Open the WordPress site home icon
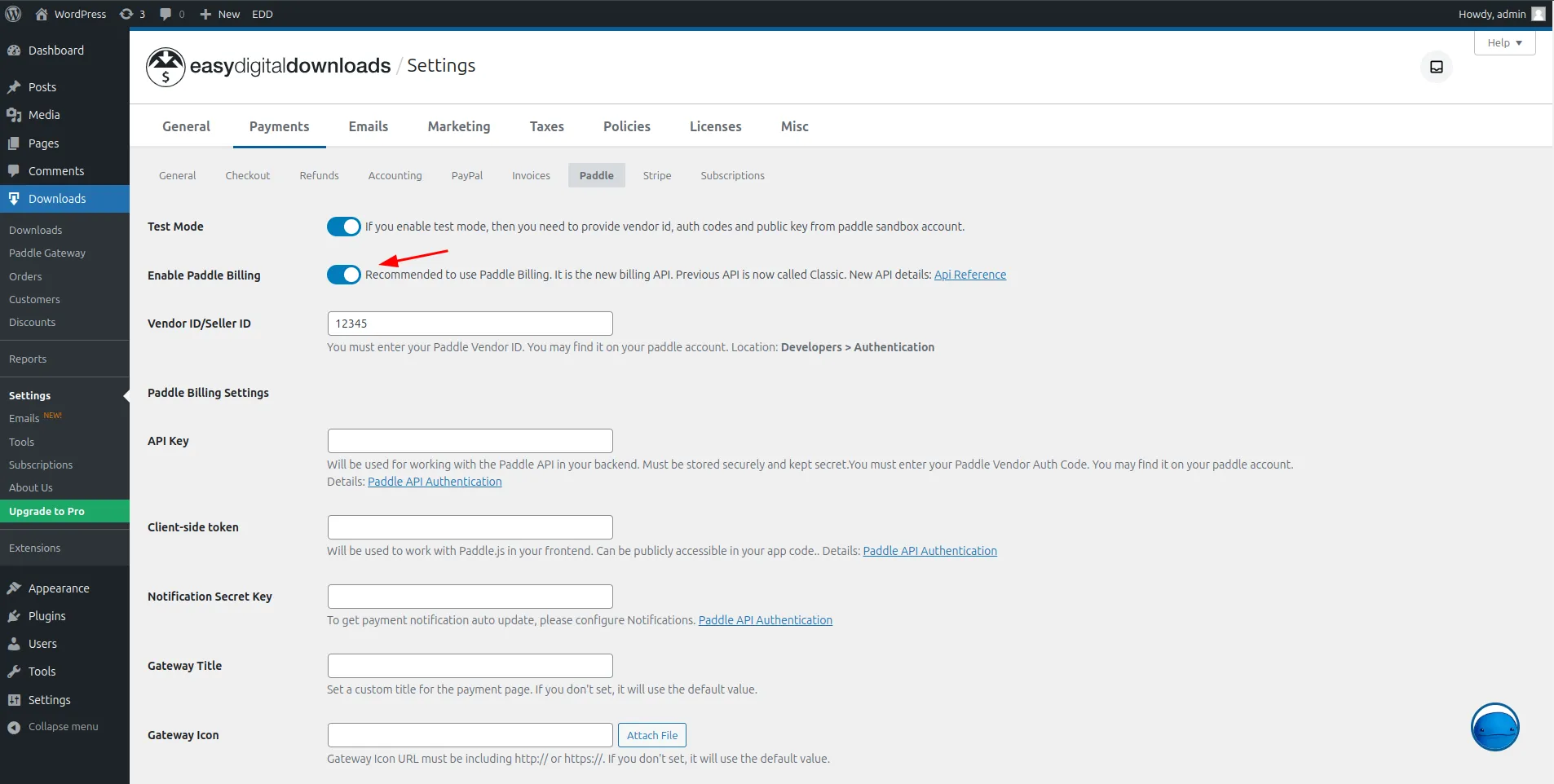 click(42, 14)
